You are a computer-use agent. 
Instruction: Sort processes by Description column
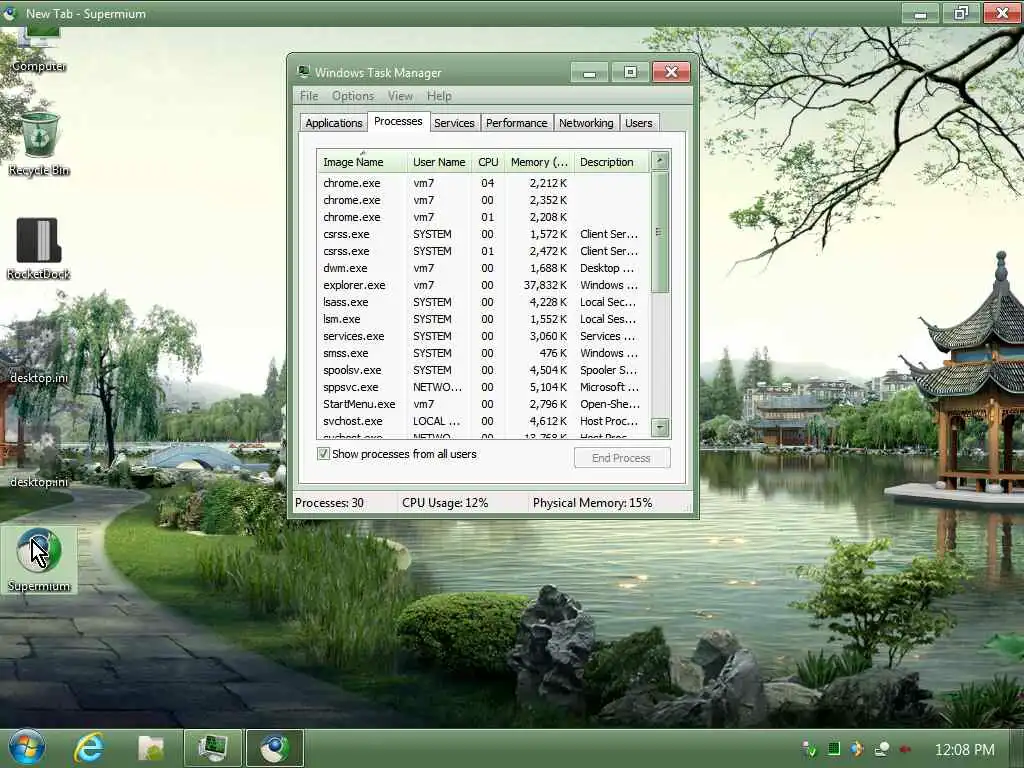(612, 162)
